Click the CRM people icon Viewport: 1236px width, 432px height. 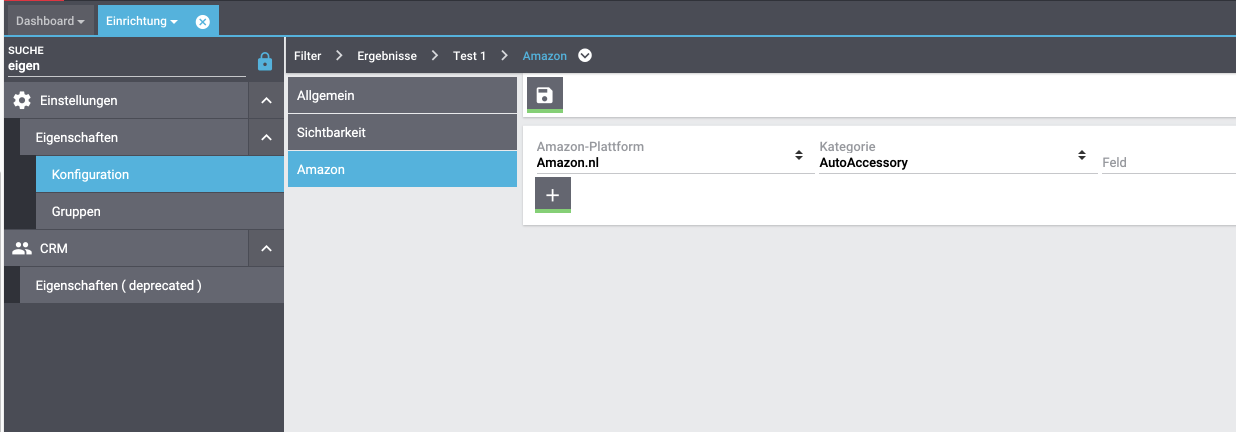click(x=22, y=249)
